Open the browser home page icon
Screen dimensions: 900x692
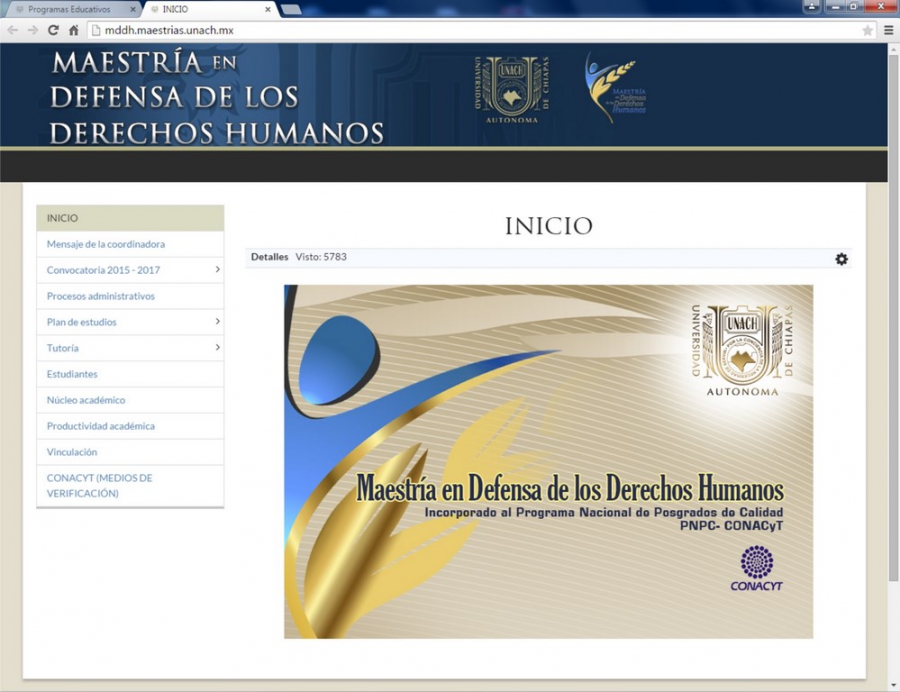(73, 30)
